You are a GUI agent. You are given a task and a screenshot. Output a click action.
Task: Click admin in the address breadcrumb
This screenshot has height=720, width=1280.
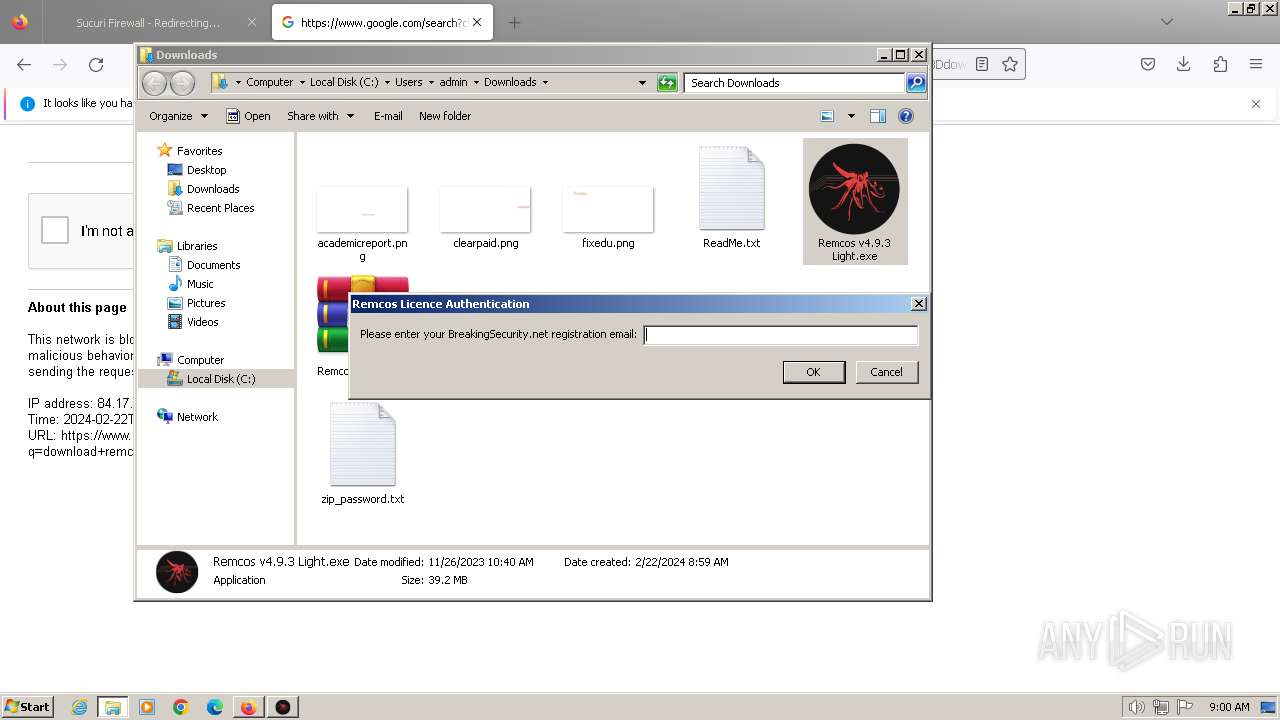pos(453,82)
